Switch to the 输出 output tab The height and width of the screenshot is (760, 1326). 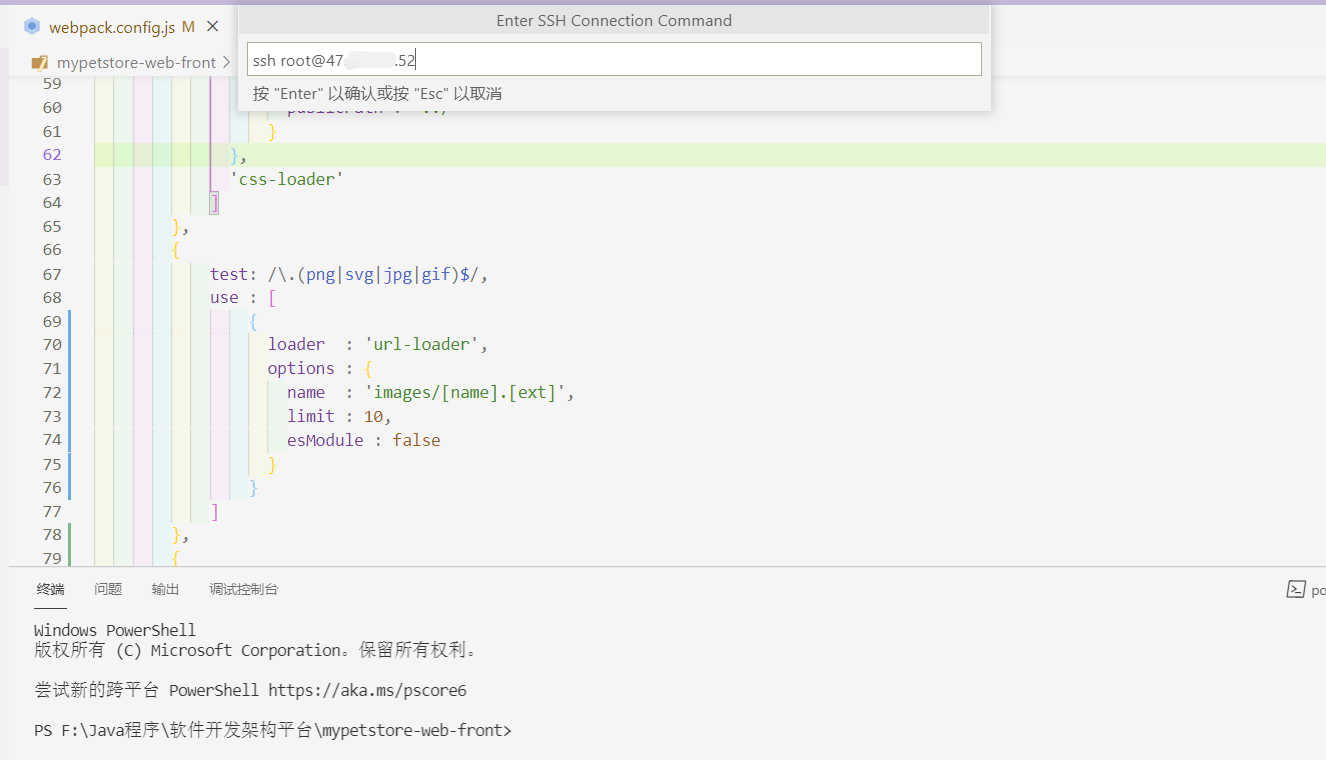[x=166, y=589]
